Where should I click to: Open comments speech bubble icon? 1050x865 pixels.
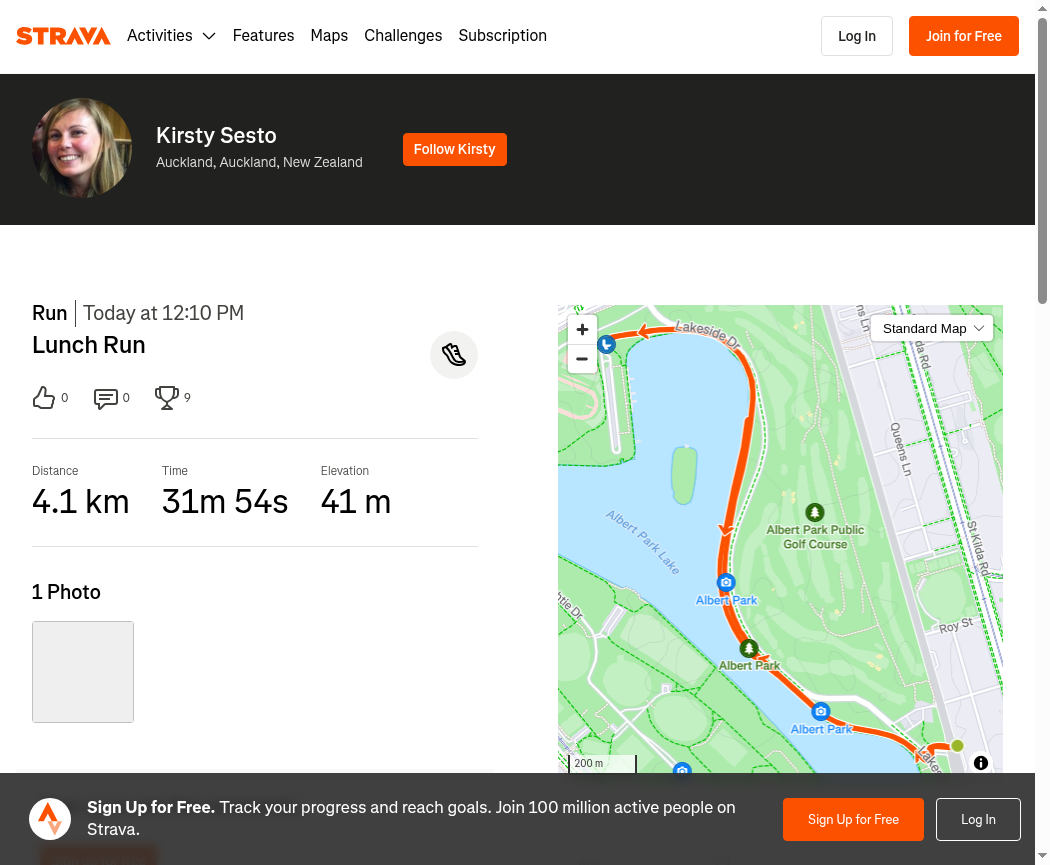106,398
